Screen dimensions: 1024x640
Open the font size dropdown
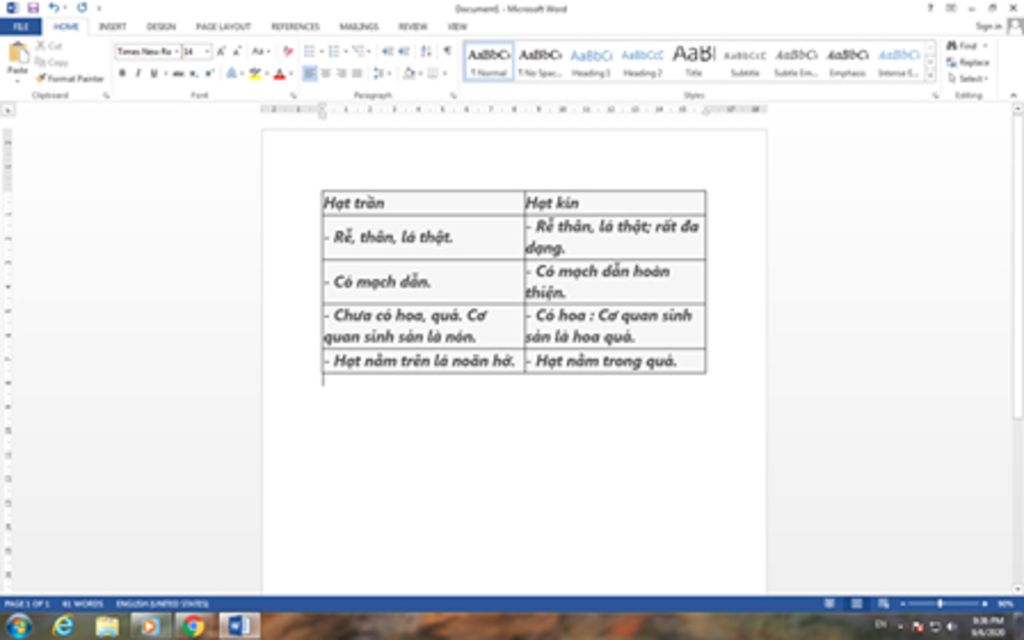207,51
